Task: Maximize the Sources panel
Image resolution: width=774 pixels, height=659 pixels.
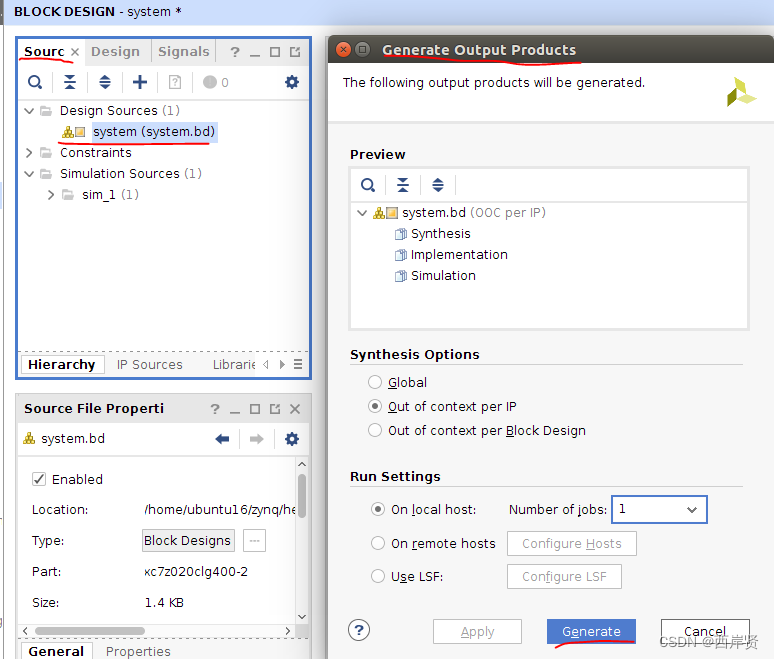Action: pos(275,52)
